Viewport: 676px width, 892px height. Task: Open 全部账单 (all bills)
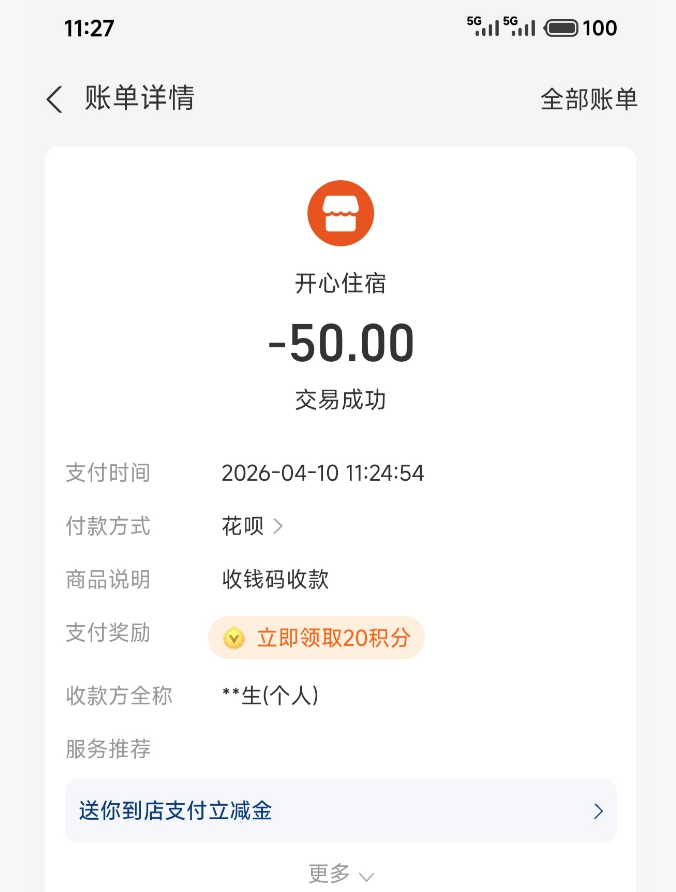click(x=589, y=99)
